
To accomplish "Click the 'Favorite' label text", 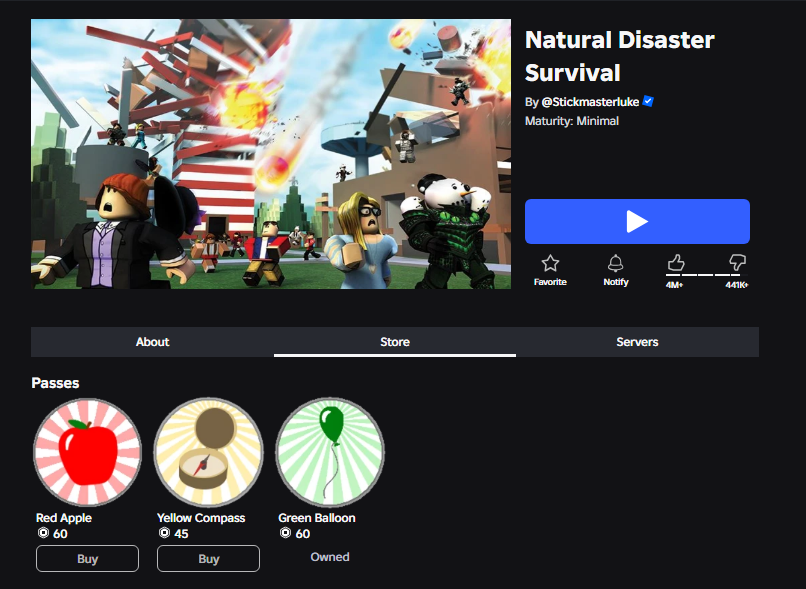I will click(x=550, y=282).
